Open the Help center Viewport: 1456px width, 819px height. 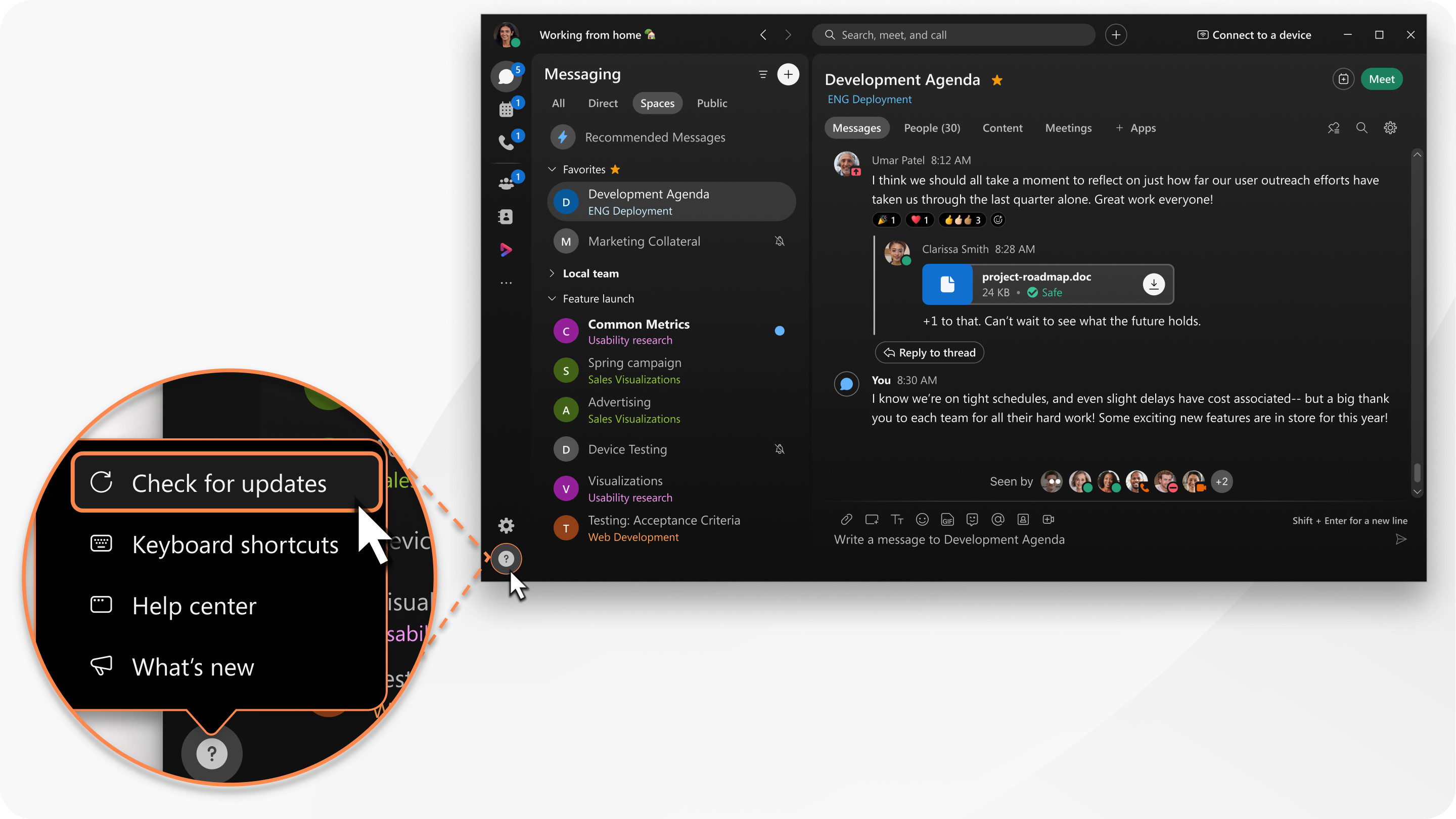(193, 605)
